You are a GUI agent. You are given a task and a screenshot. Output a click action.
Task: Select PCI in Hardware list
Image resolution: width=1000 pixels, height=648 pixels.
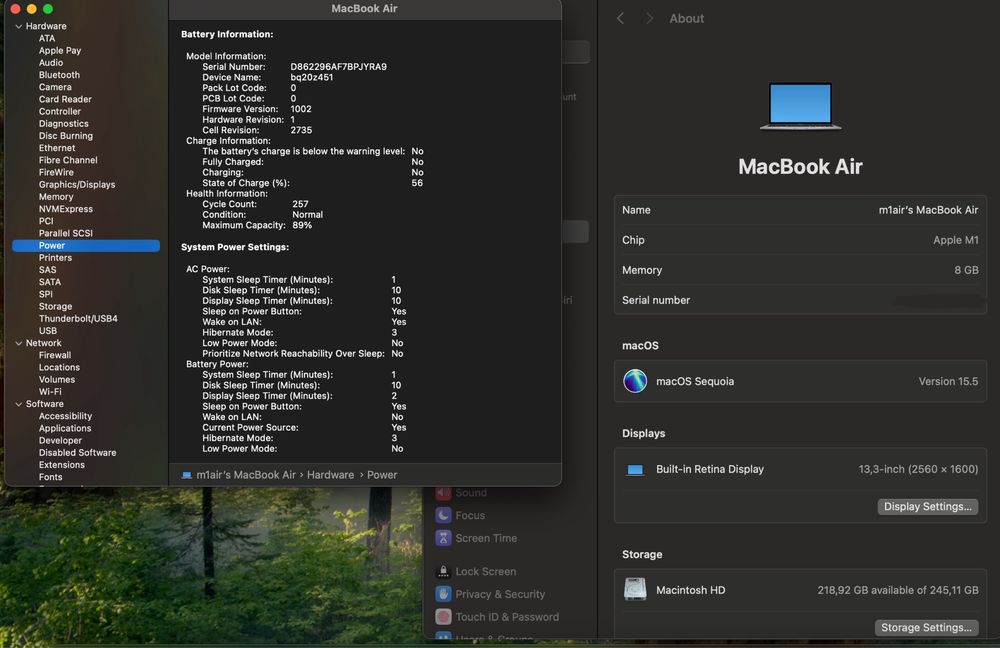pyautogui.click(x=46, y=221)
